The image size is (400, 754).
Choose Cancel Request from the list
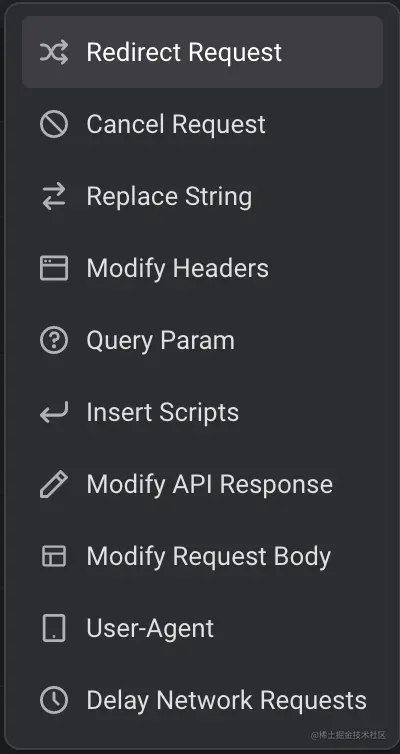202,125
